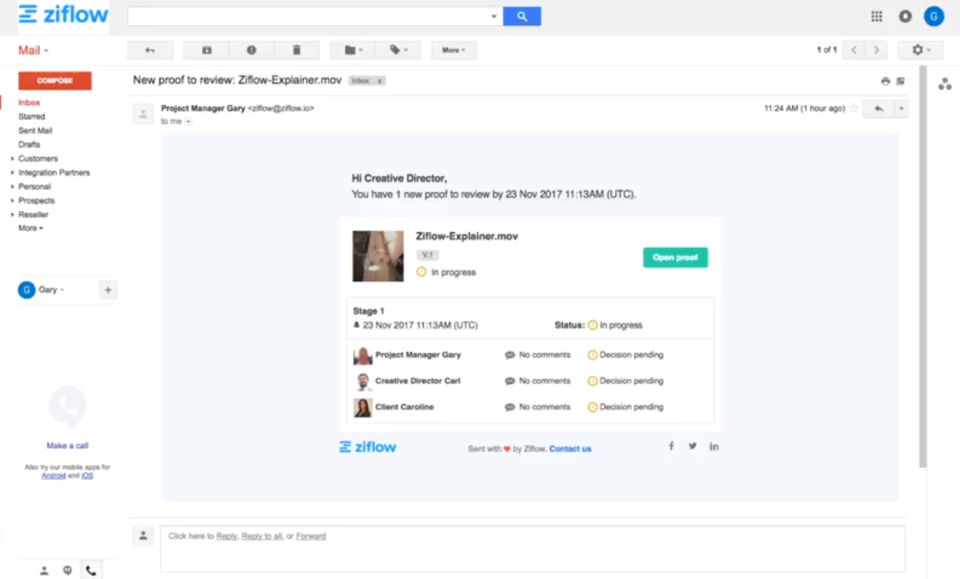Expand the Customers label
The image size is (960, 579).
(x=12, y=159)
